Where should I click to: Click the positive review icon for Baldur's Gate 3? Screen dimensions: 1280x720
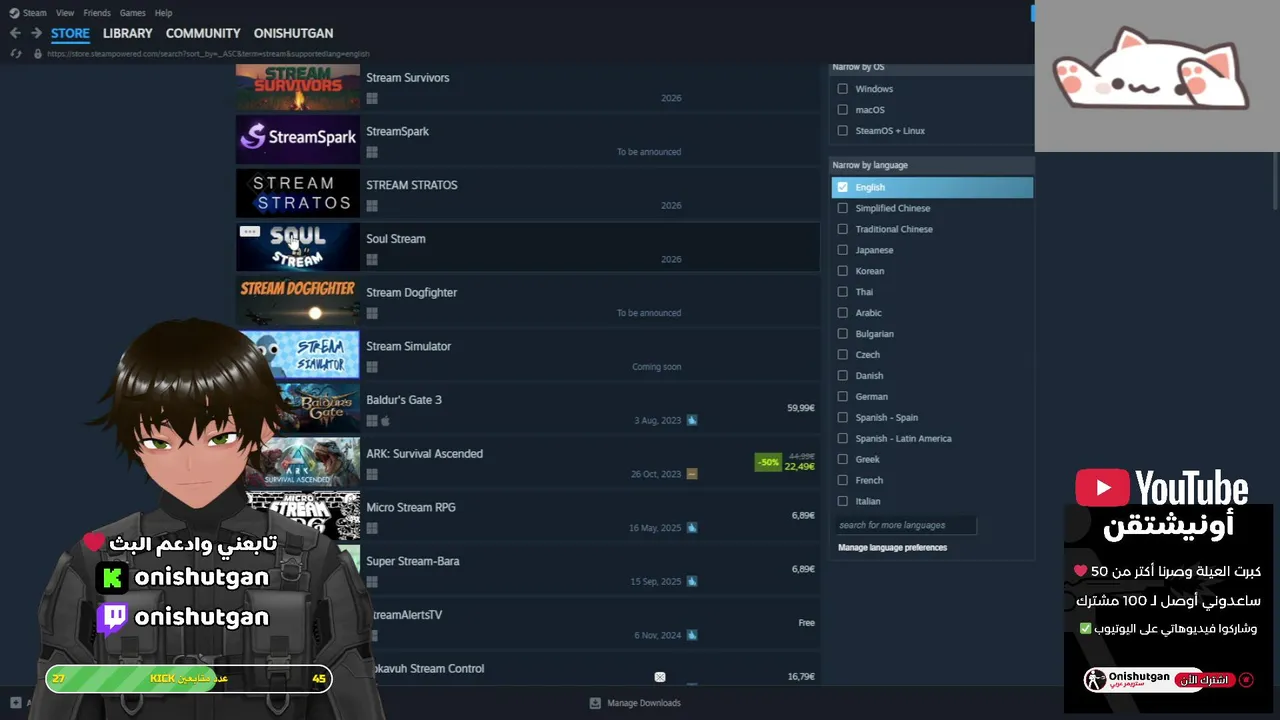(692, 420)
